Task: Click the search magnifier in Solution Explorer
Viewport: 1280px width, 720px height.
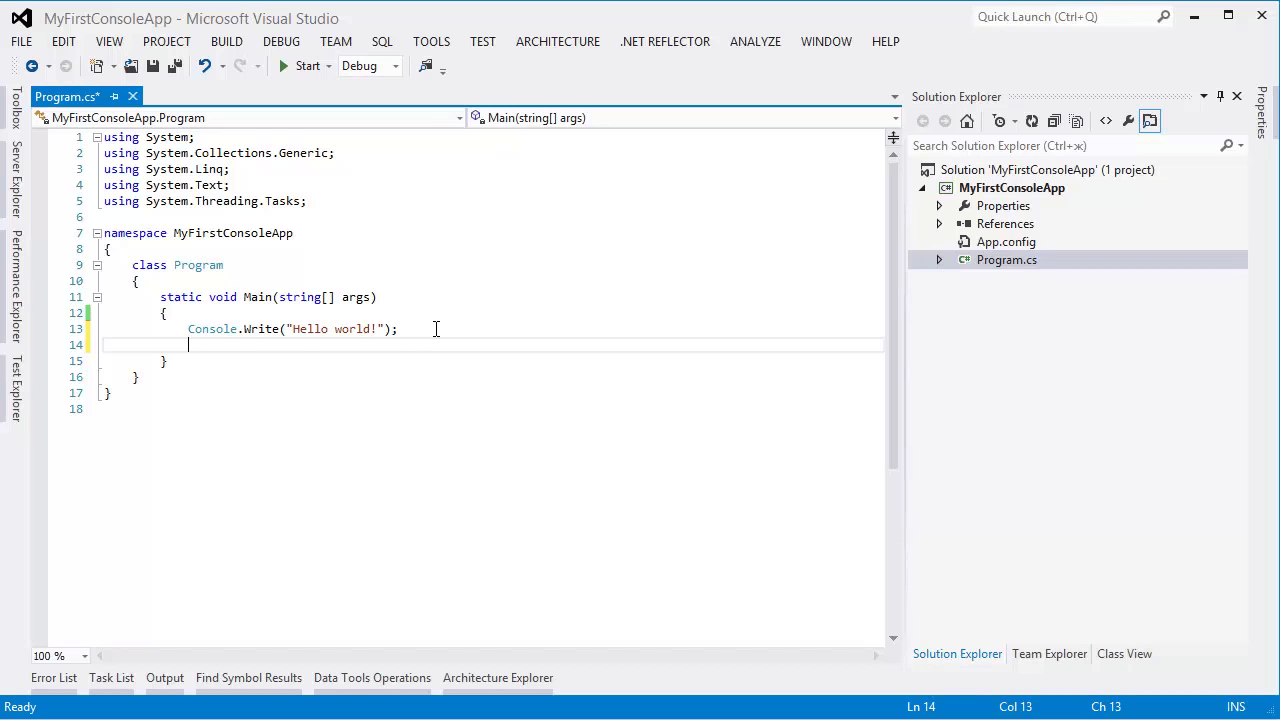Action: point(1227,146)
